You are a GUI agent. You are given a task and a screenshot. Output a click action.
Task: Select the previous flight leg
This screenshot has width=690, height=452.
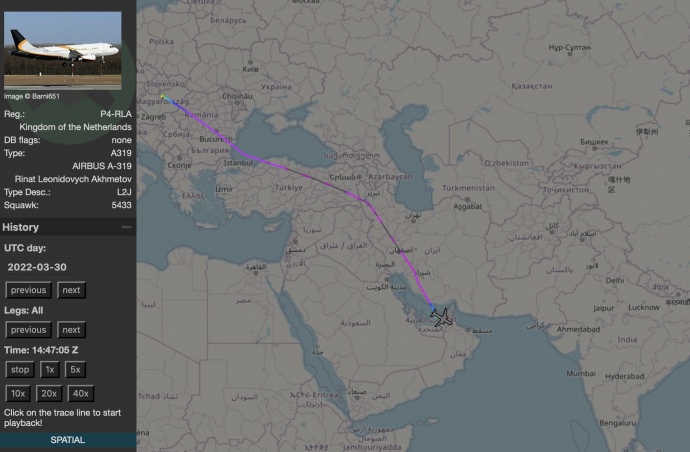pyautogui.click(x=29, y=330)
